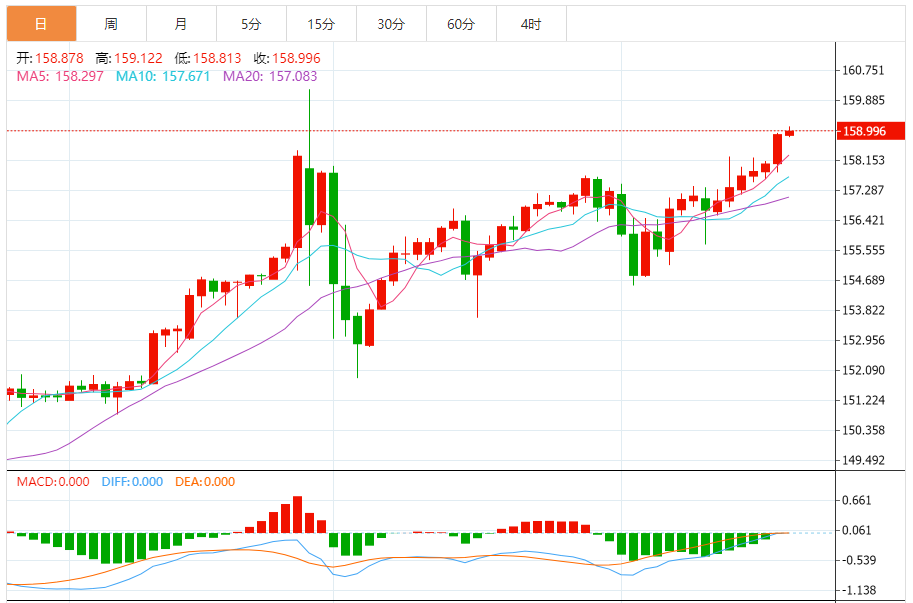
Task: Open the 5分 timeframe tab
Action: (251, 24)
